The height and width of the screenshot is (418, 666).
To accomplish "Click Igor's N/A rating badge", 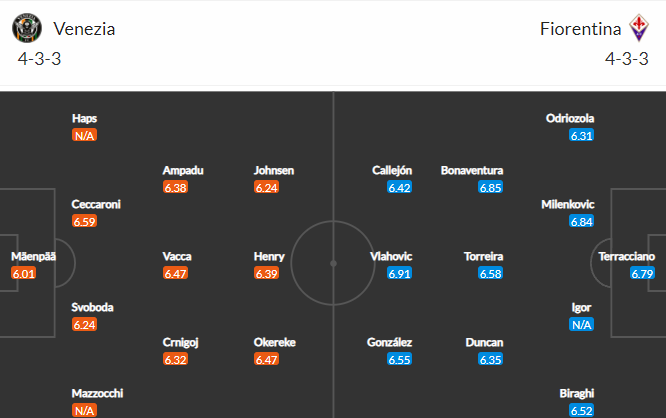I will (x=581, y=324).
